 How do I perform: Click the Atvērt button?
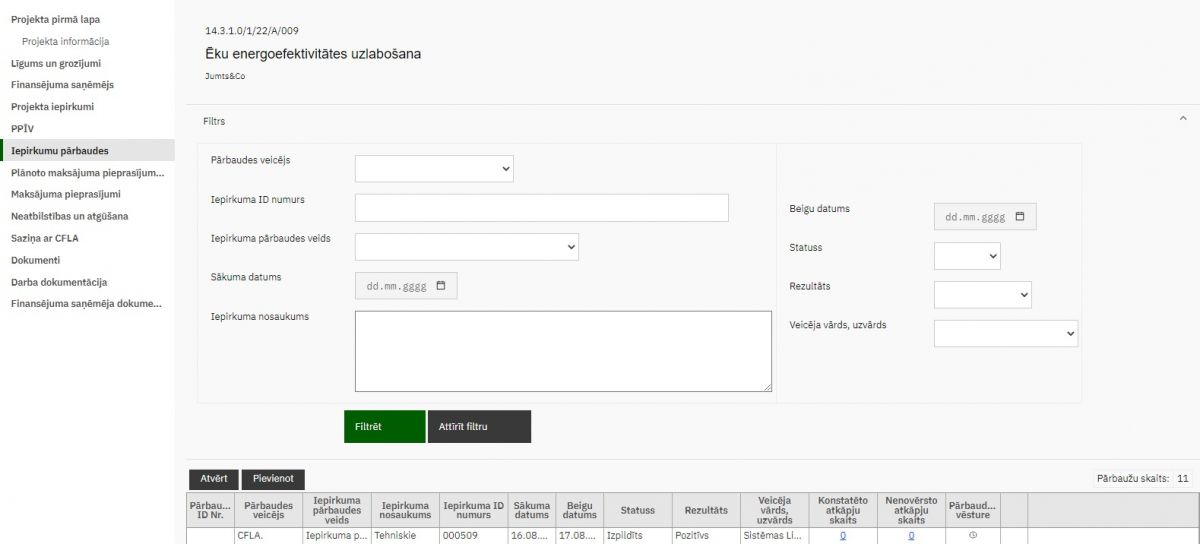pyautogui.click(x=213, y=479)
